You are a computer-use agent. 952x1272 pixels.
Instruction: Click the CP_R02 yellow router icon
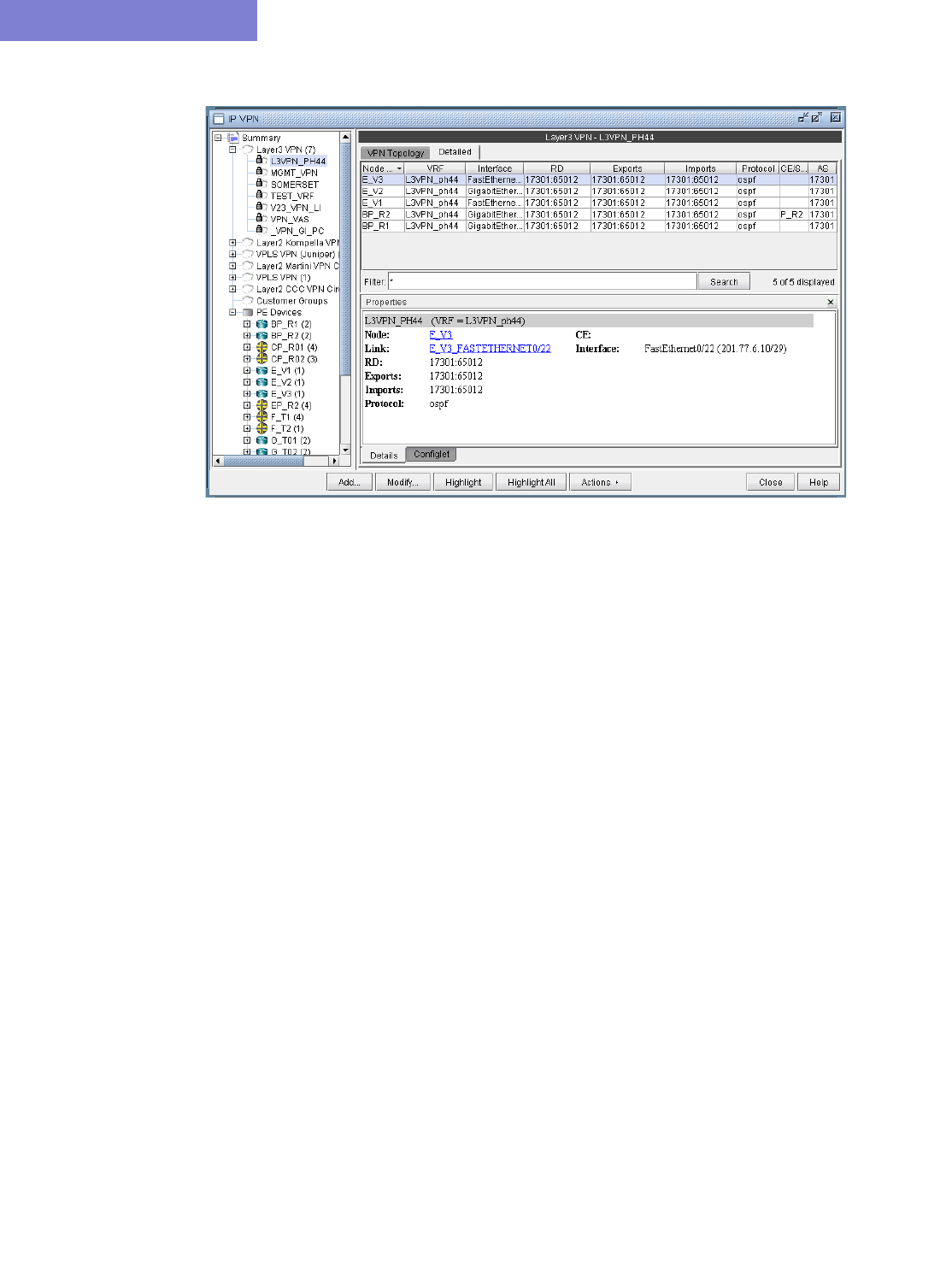click(262, 359)
